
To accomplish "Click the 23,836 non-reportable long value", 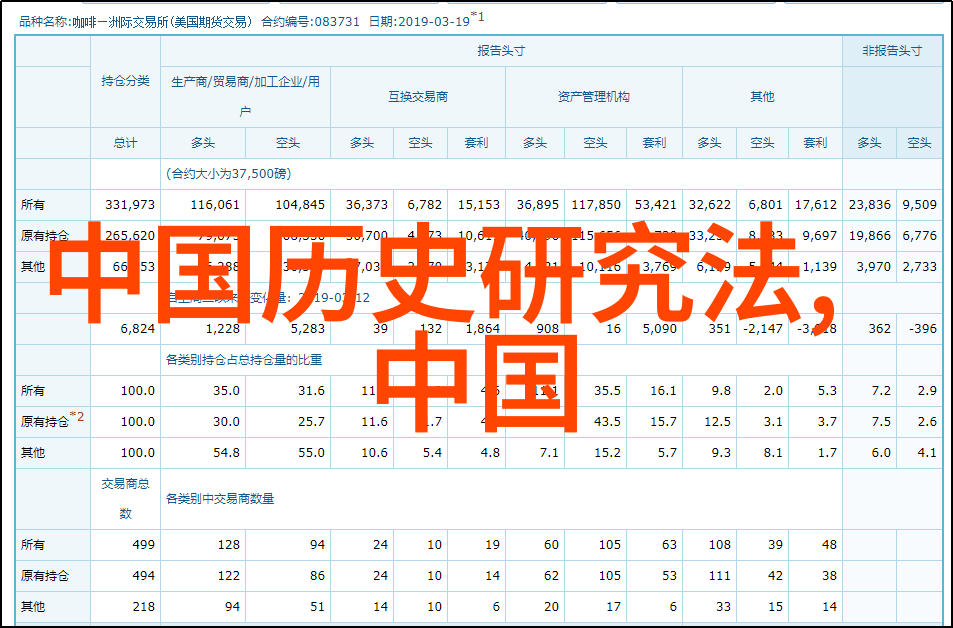I will point(868,204).
